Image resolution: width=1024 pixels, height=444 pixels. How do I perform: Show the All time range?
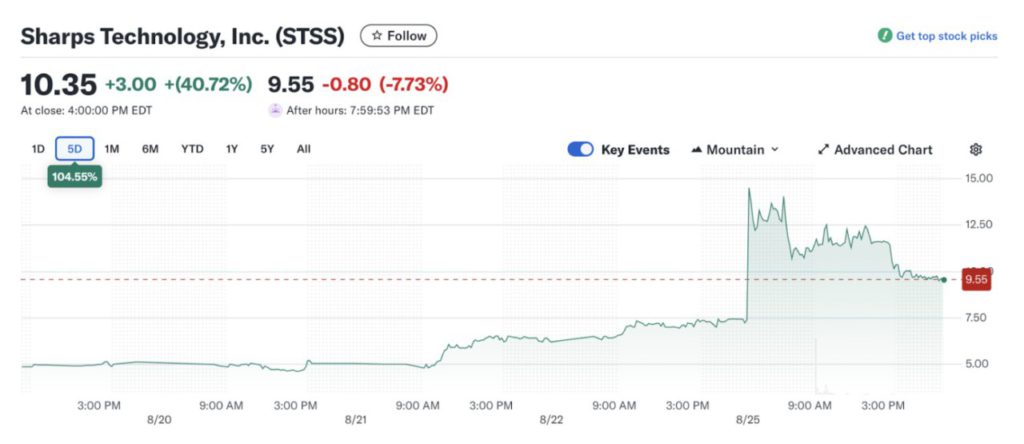tap(303, 149)
